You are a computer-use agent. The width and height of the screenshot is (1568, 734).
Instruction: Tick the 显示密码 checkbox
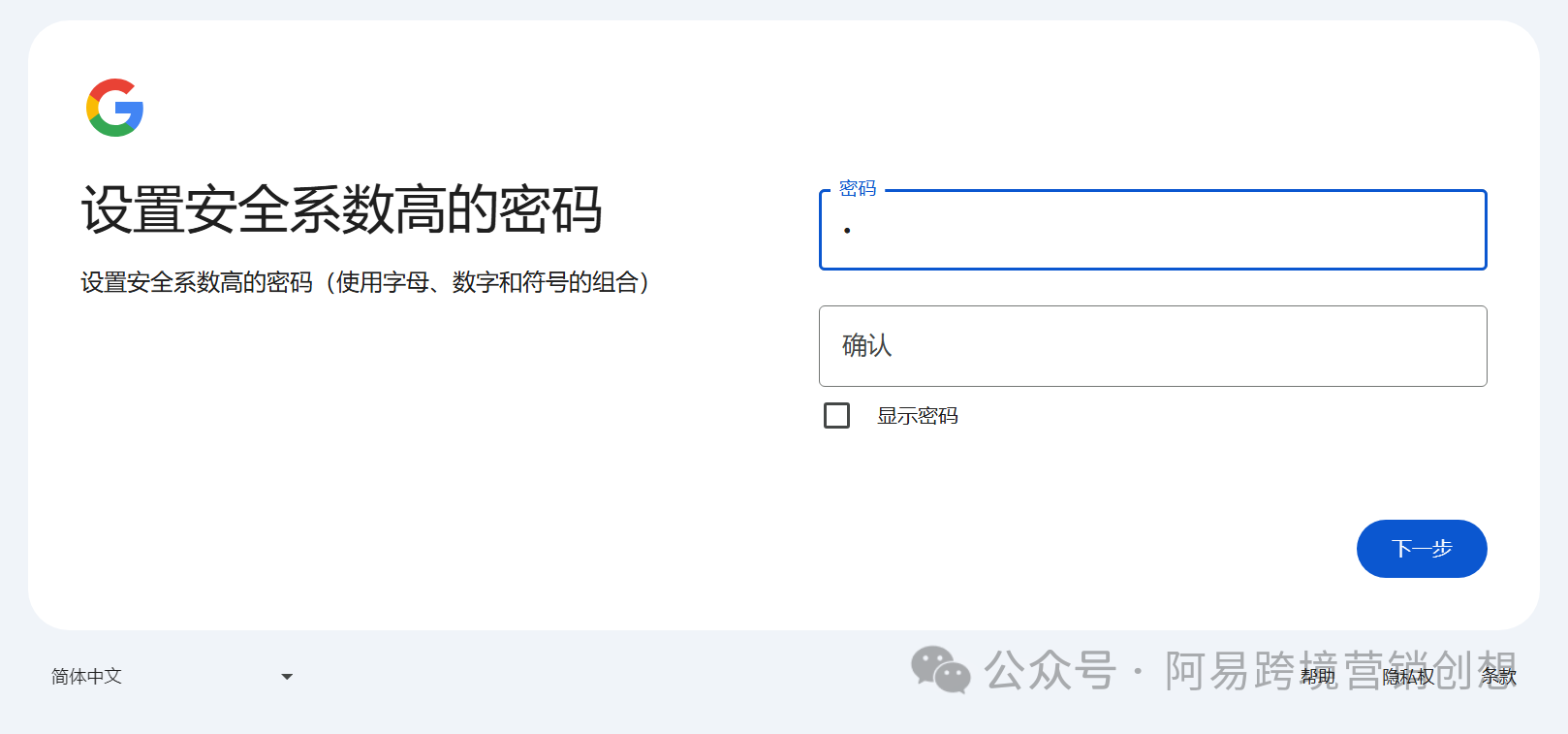click(836, 416)
